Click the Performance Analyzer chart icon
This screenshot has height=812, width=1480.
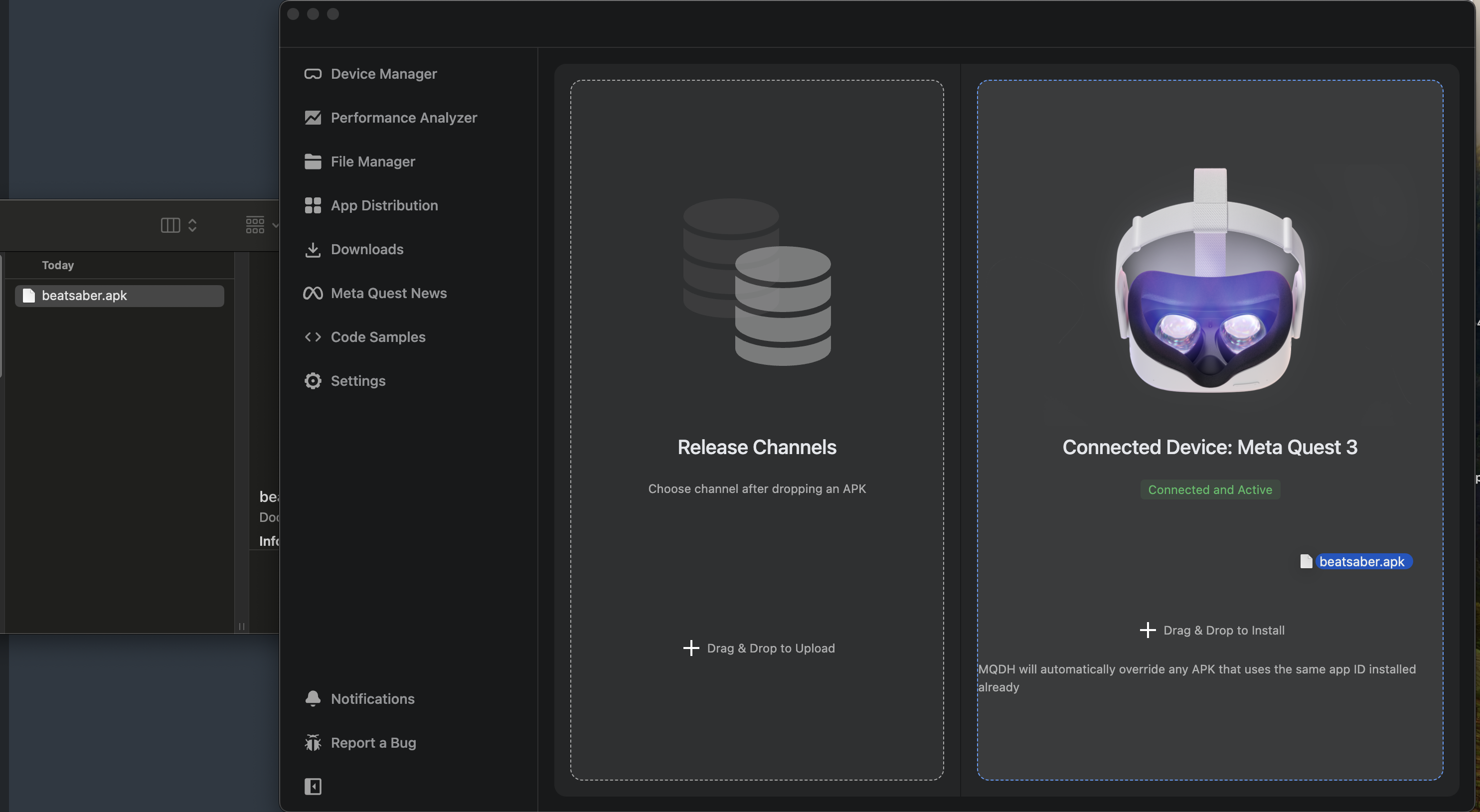(313, 118)
